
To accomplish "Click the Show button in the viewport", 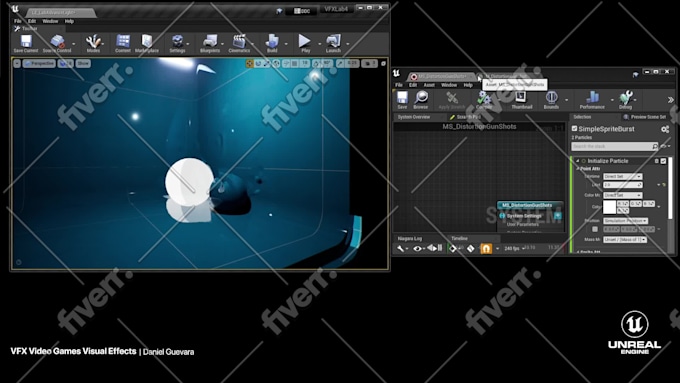I will [83, 64].
